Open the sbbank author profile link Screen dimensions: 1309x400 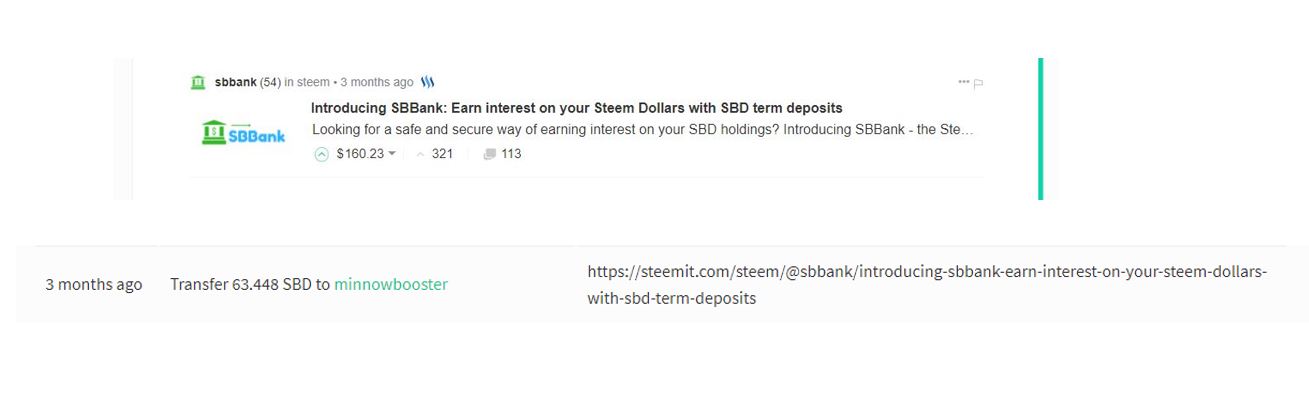point(236,82)
